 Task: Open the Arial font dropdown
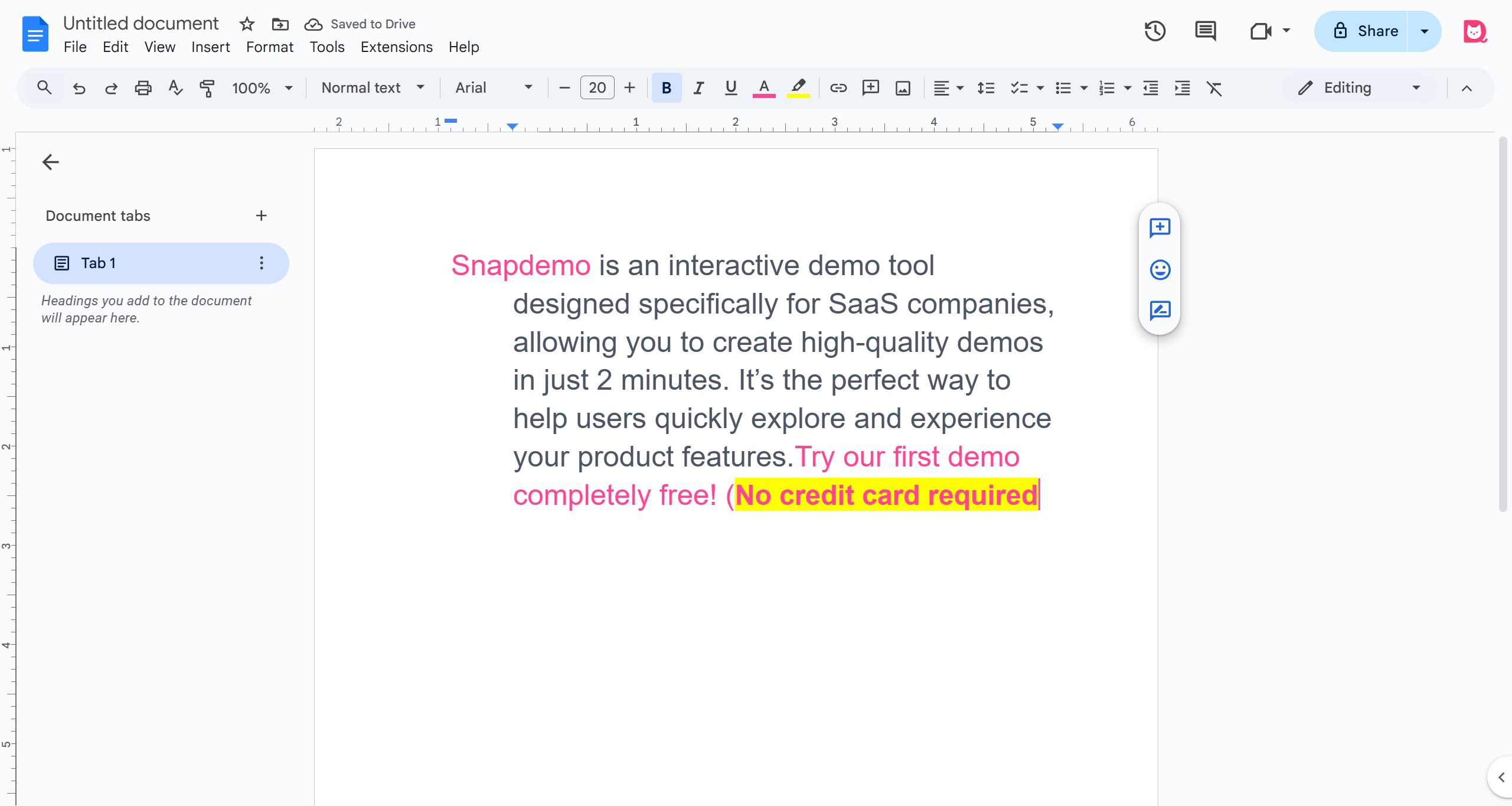(494, 88)
